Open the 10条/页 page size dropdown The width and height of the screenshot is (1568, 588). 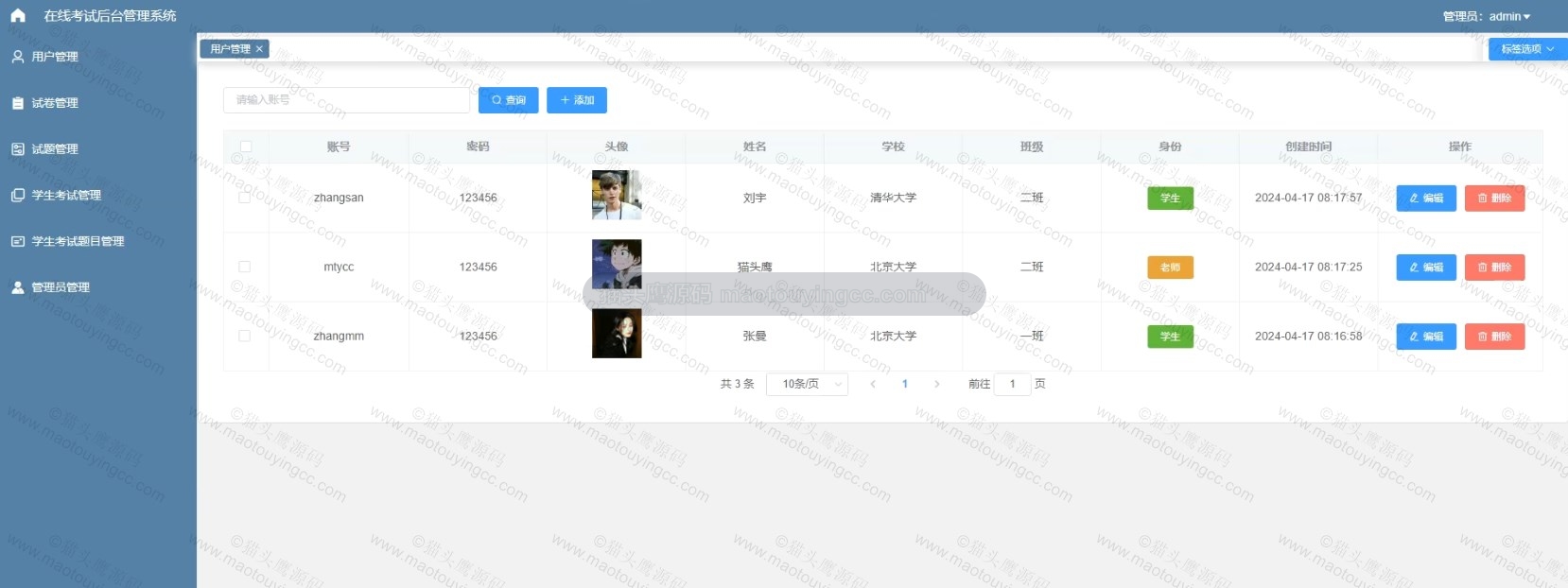pyautogui.click(x=807, y=384)
